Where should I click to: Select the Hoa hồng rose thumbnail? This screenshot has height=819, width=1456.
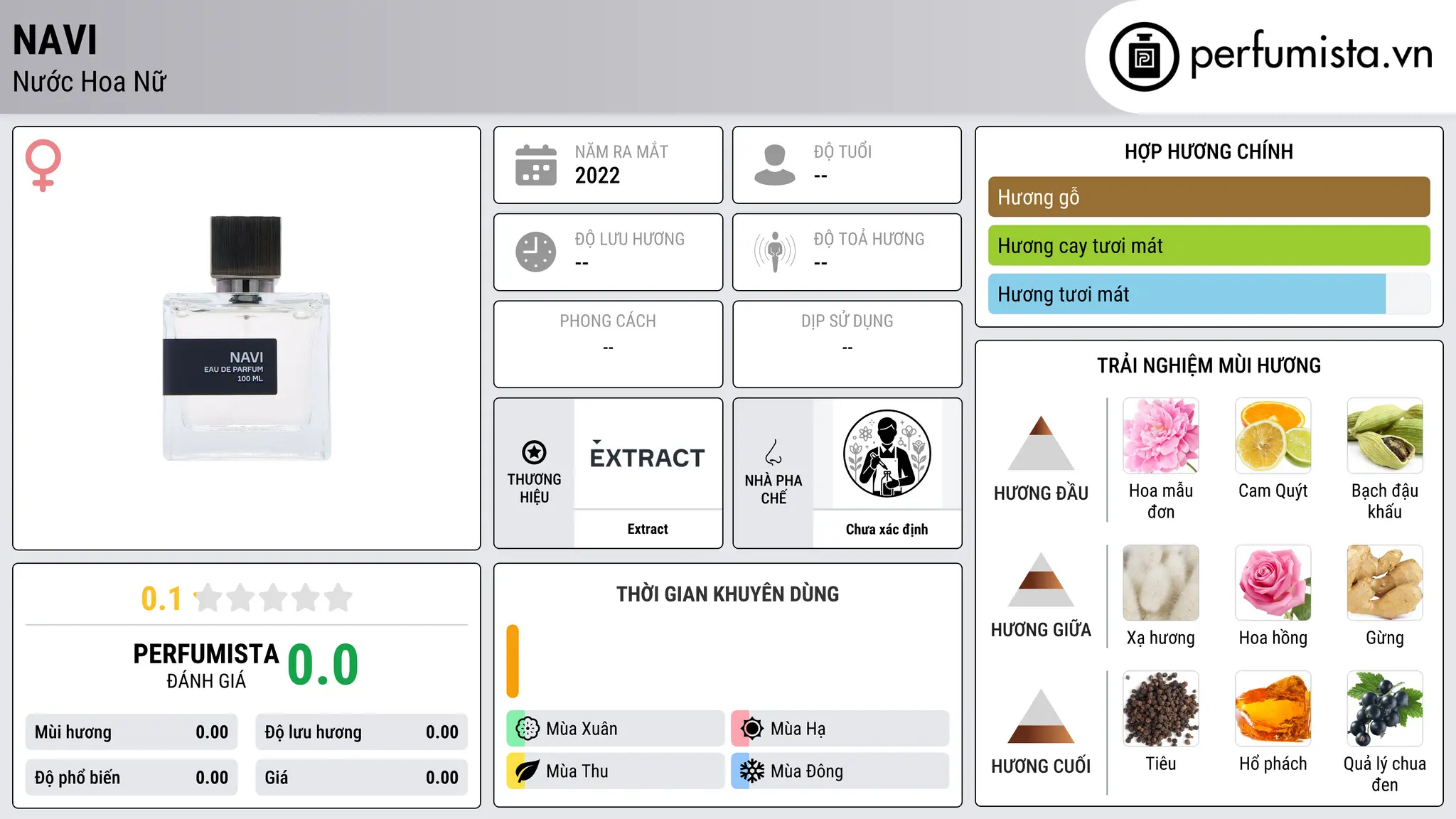[1273, 583]
